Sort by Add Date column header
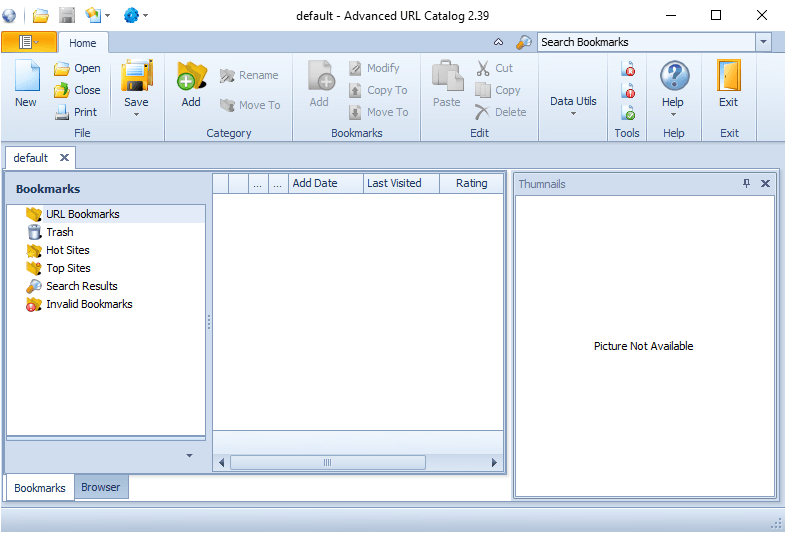 click(326, 184)
